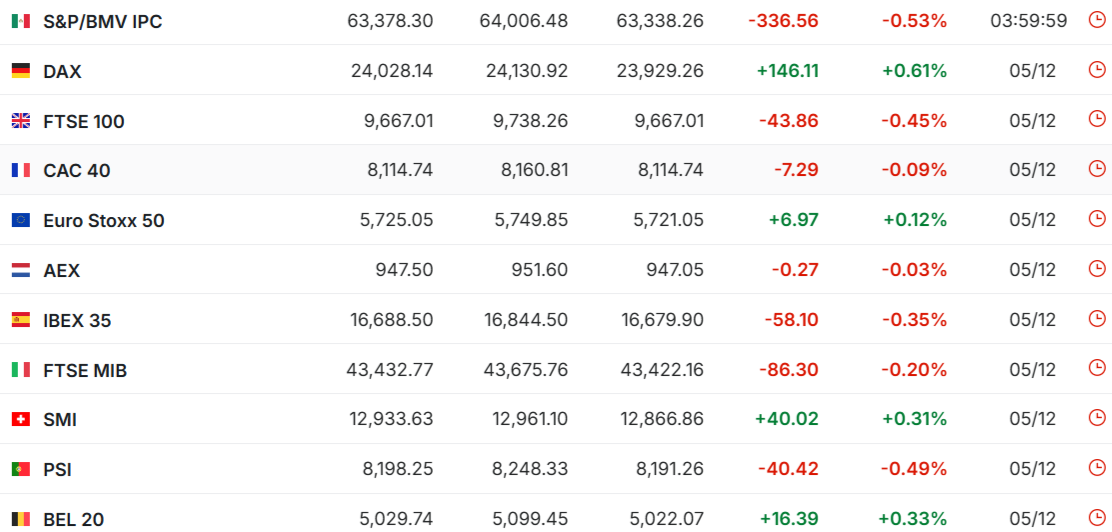Image resolution: width=1112 pixels, height=532 pixels.
Task: Open the BEL 20 index link
Action: coord(74,519)
